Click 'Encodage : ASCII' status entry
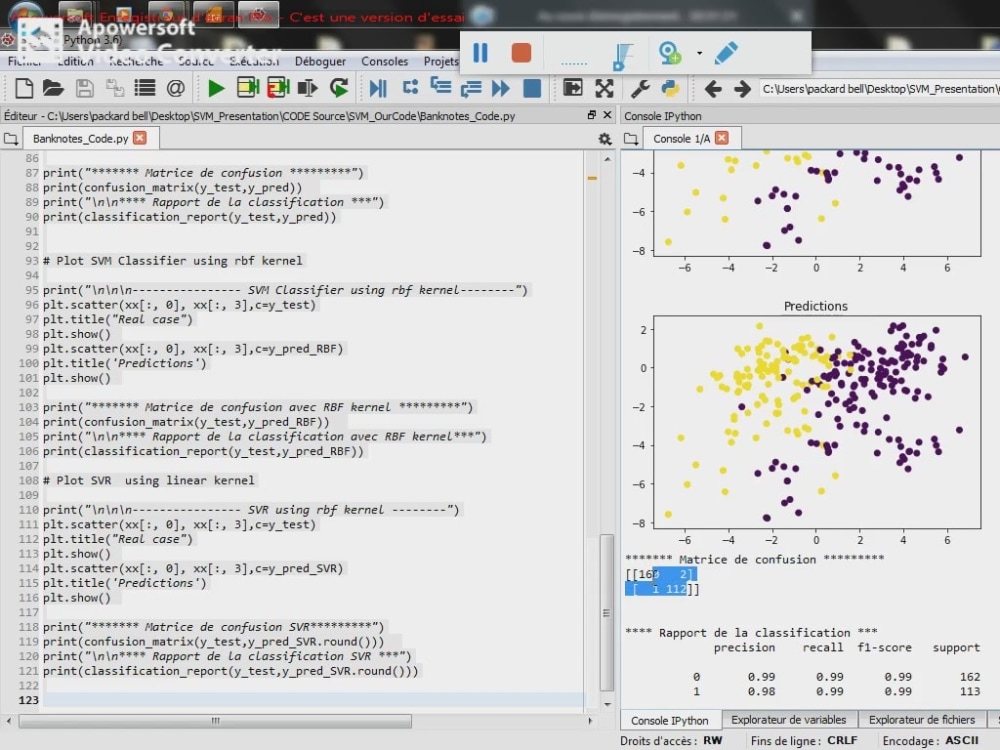Image resolution: width=1000 pixels, height=750 pixels. tap(930, 740)
